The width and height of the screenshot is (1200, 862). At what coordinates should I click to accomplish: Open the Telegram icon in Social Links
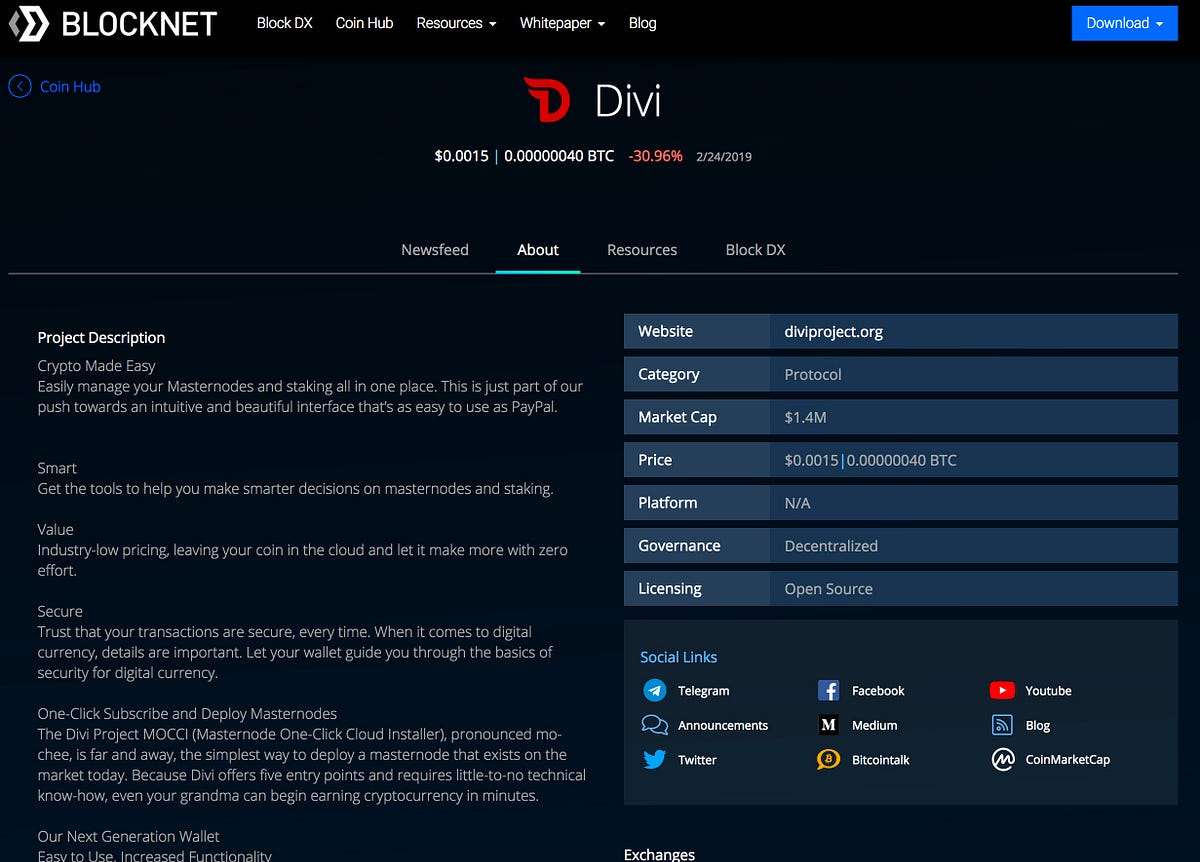pos(655,691)
